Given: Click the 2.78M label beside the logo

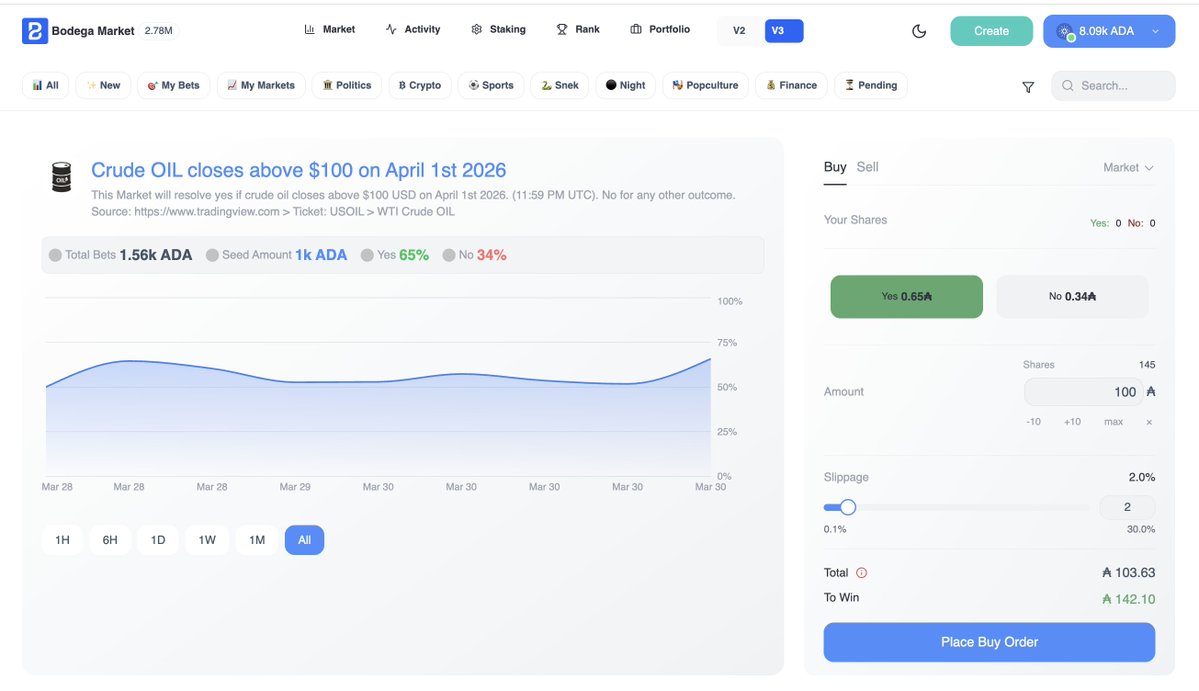Looking at the screenshot, I should pyautogui.click(x=158, y=31).
